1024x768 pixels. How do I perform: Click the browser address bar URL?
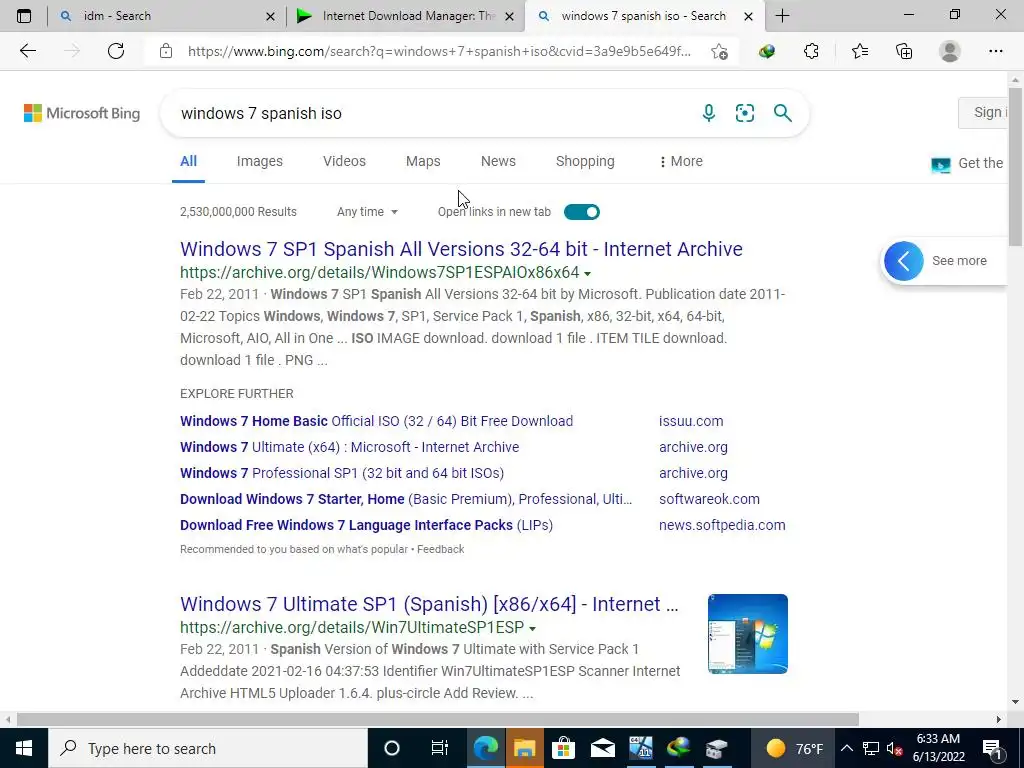click(x=439, y=52)
